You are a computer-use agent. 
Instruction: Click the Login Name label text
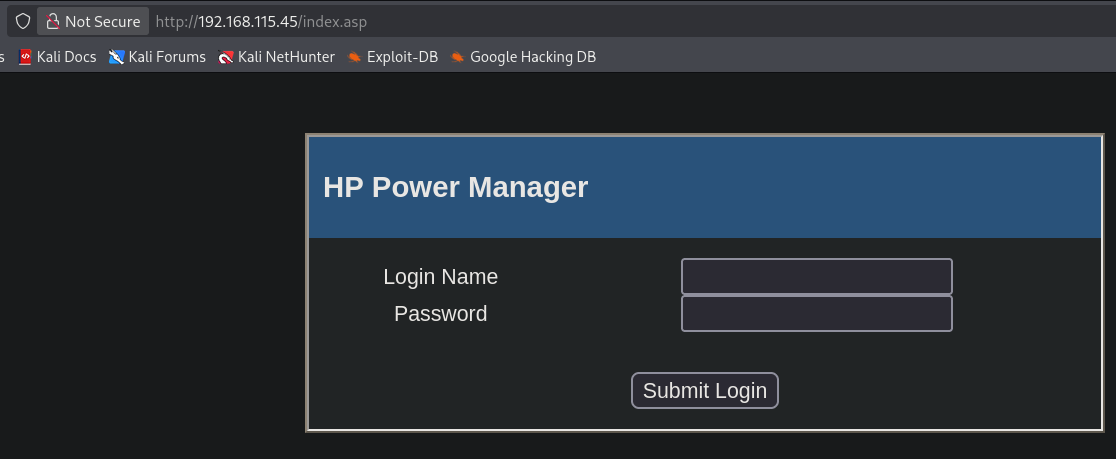click(440, 277)
